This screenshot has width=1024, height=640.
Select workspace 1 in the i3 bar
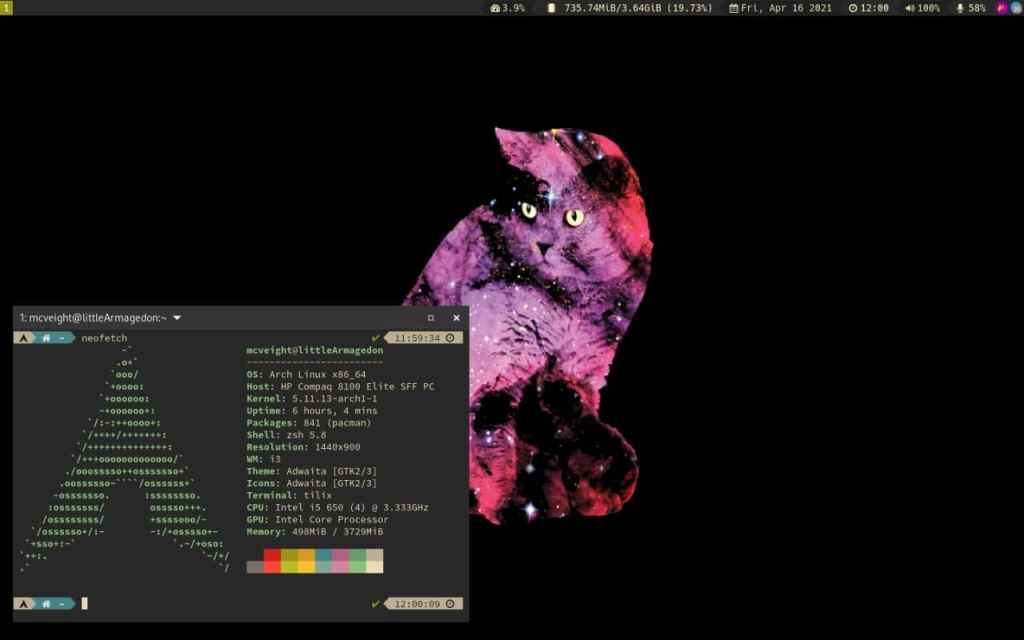6,8
